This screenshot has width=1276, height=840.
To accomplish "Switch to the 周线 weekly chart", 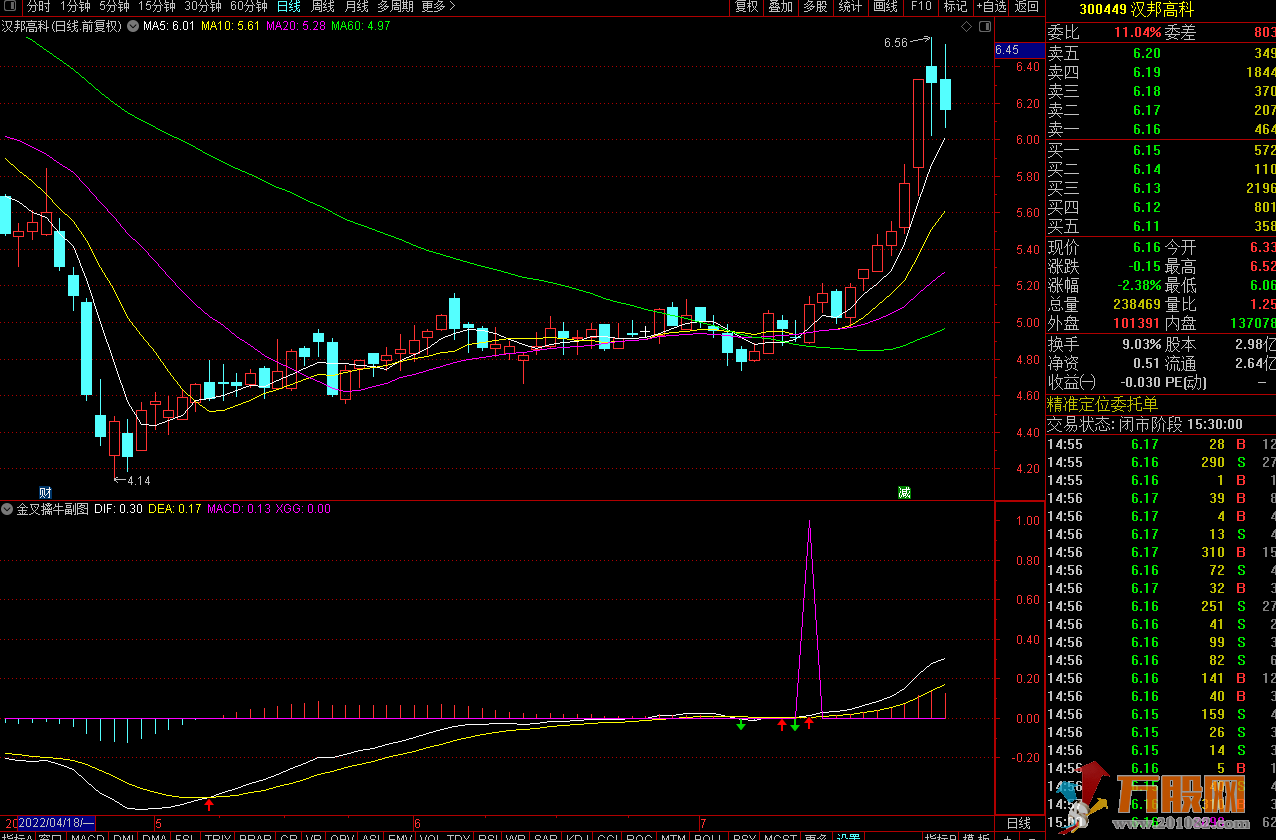I will point(323,7).
